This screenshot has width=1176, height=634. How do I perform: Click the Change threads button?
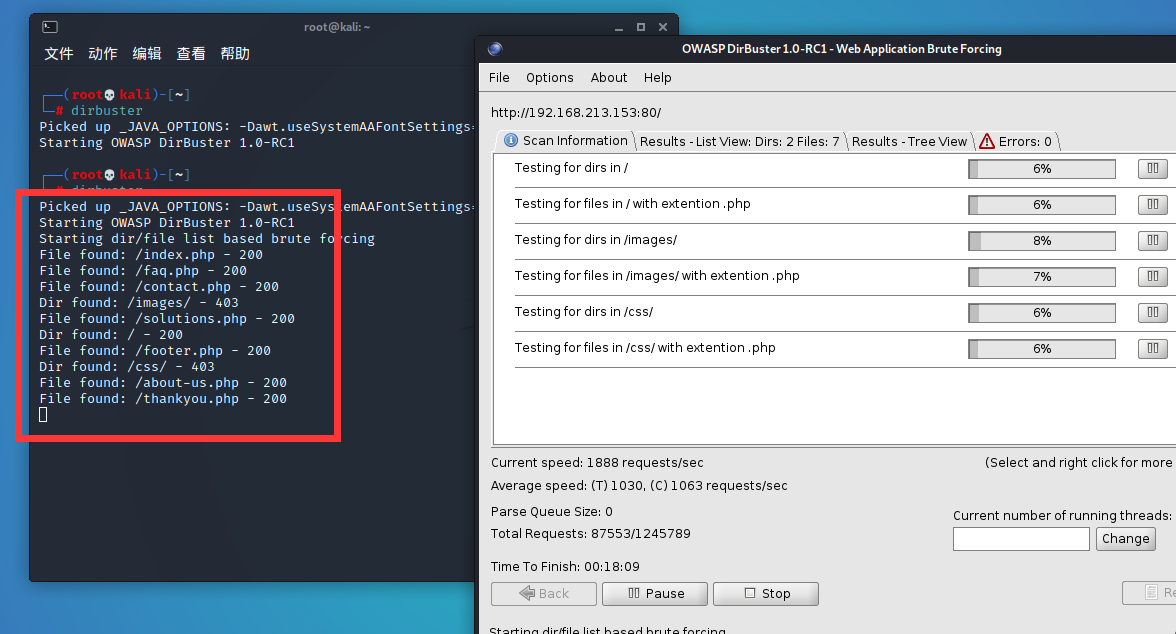click(x=1126, y=539)
